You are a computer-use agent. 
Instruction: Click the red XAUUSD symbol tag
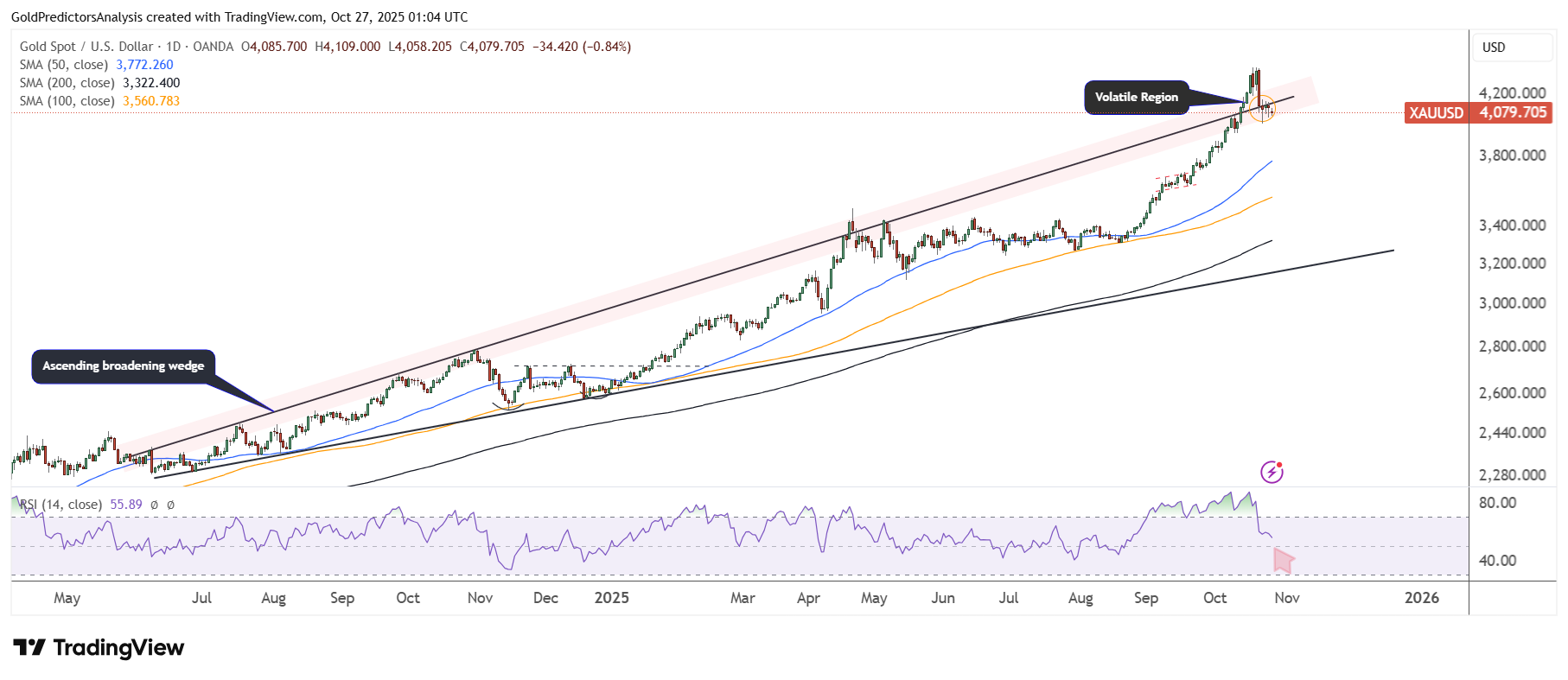(1436, 113)
